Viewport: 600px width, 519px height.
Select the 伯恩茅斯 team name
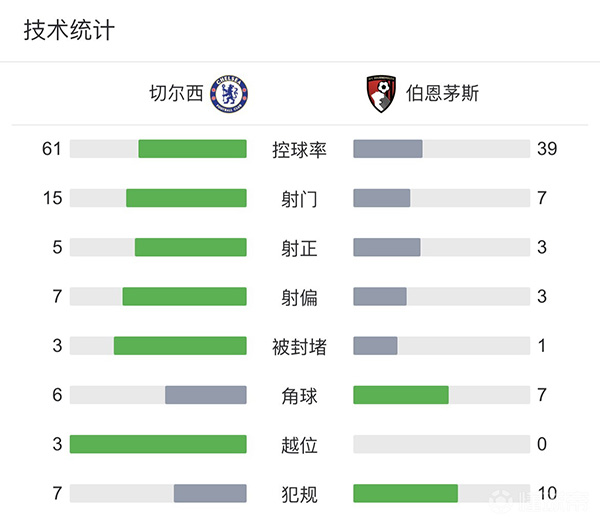(443, 94)
